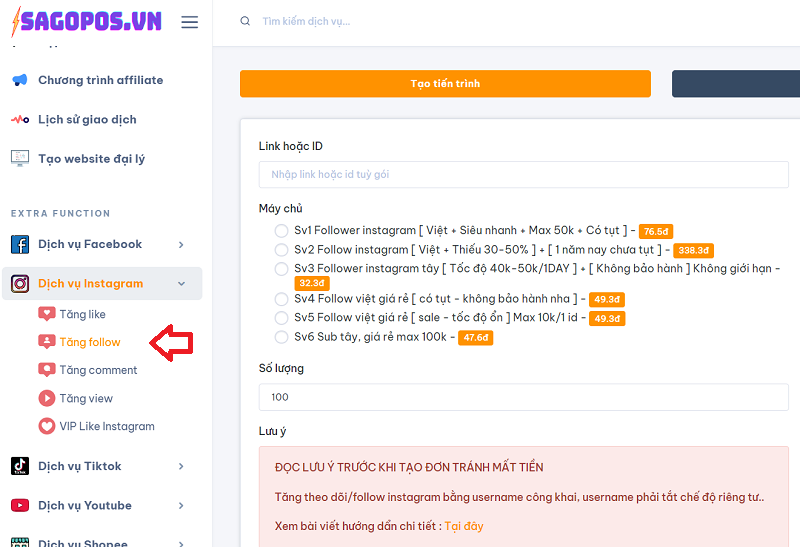Viewport: 800px width, 547px height.
Task: Click the Link hoặc ID input field
Action: point(523,174)
